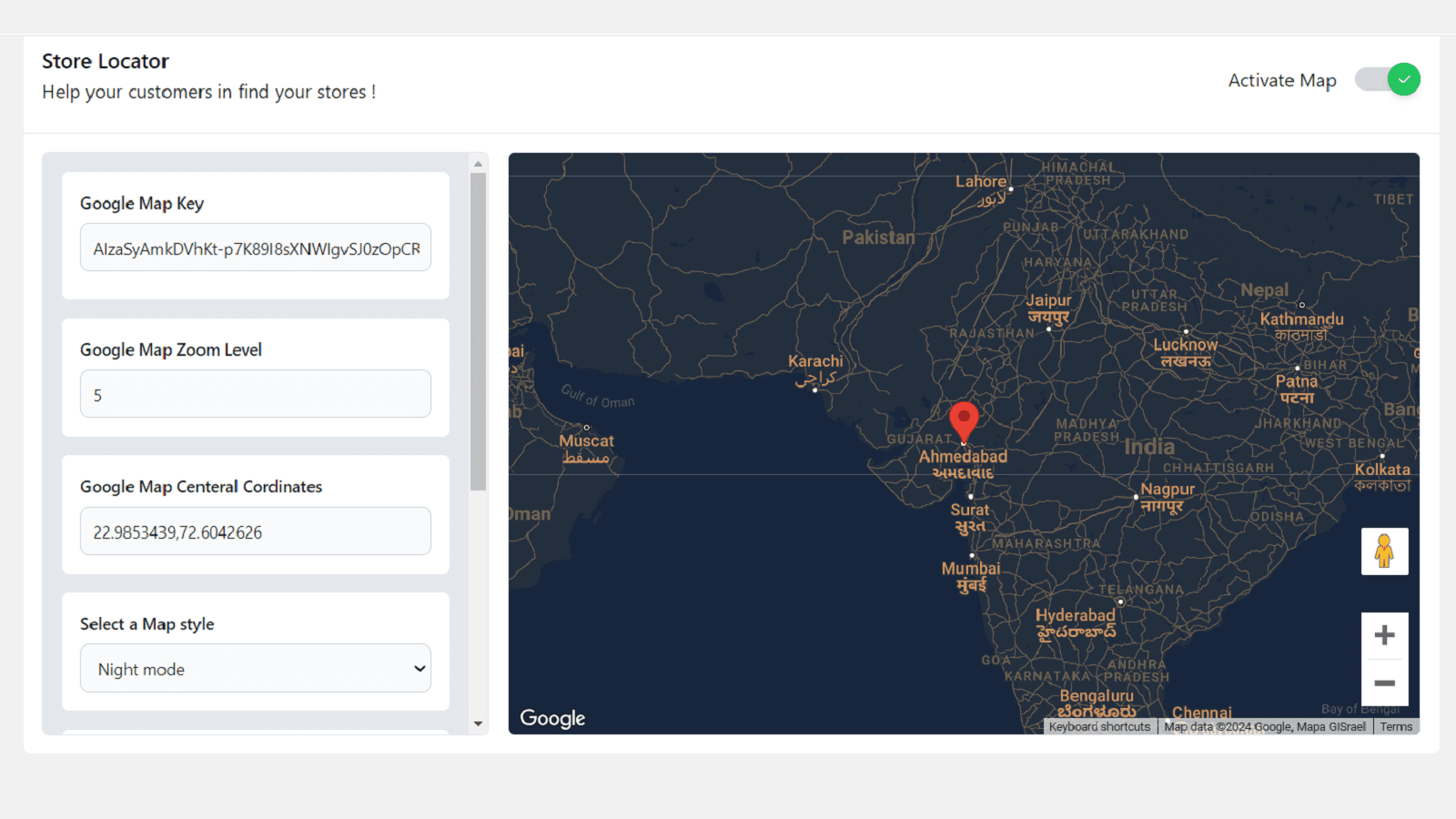
Task: Click the red location marker on Ahmedabad
Action: [x=964, y=421]
